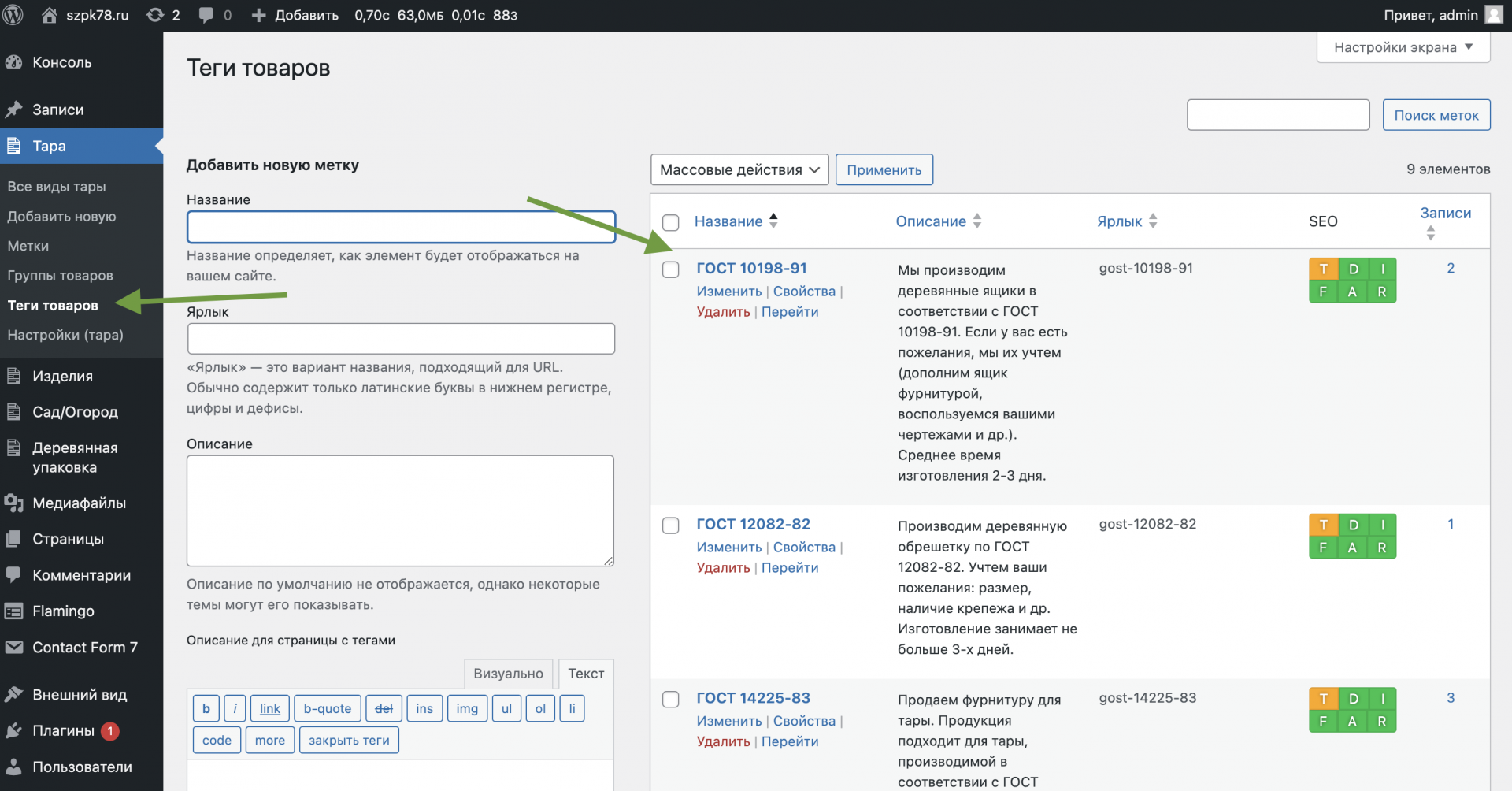Expand Настройки экрана panel
Image resolution: width=1512 pixels, height=791 pixels.
pos(1403,47)
